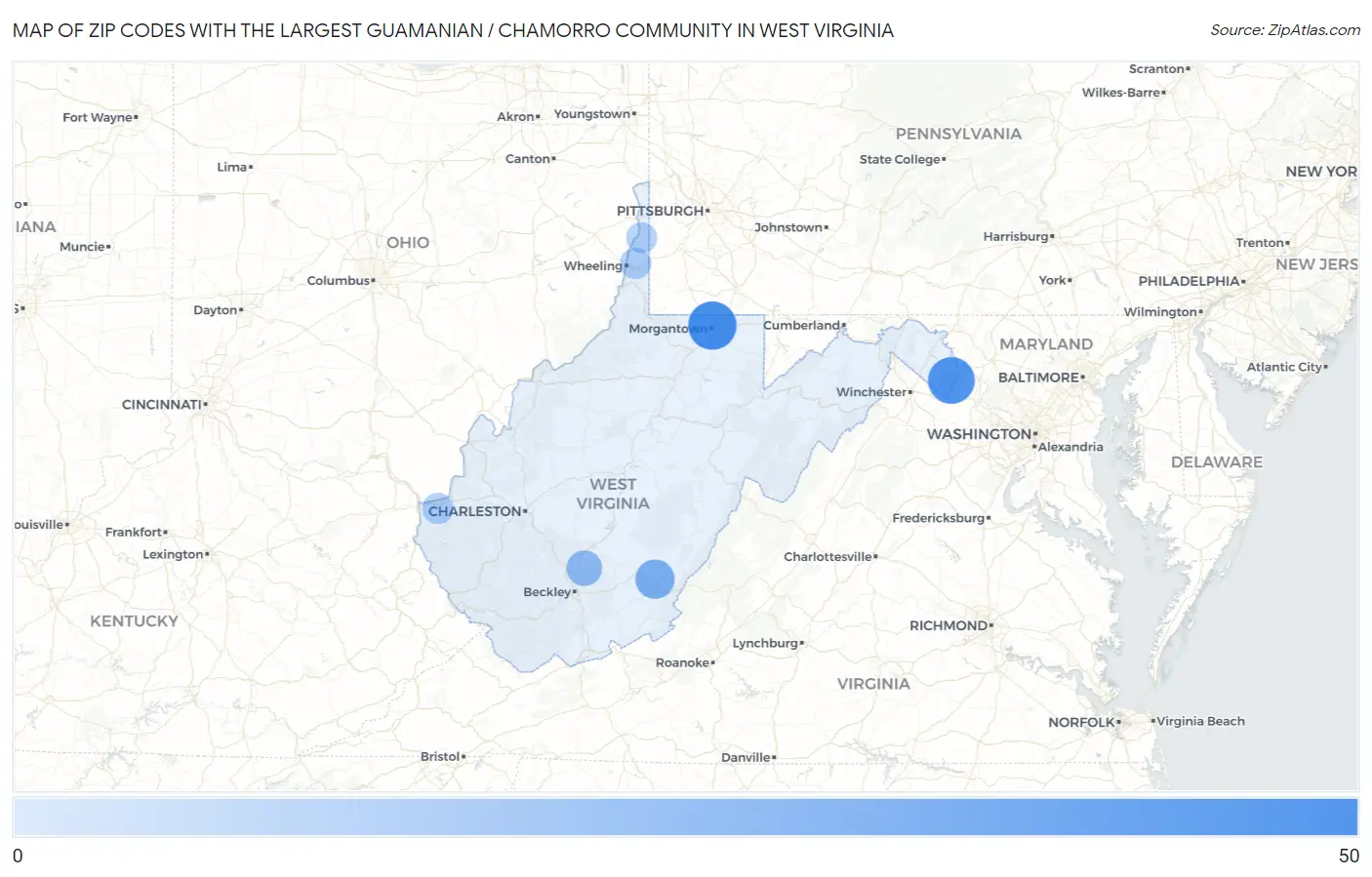Click the Atlantic City label
The width and height of the screenshot is (1372, 877).
pyautogui.click(x=1284, y=368)
